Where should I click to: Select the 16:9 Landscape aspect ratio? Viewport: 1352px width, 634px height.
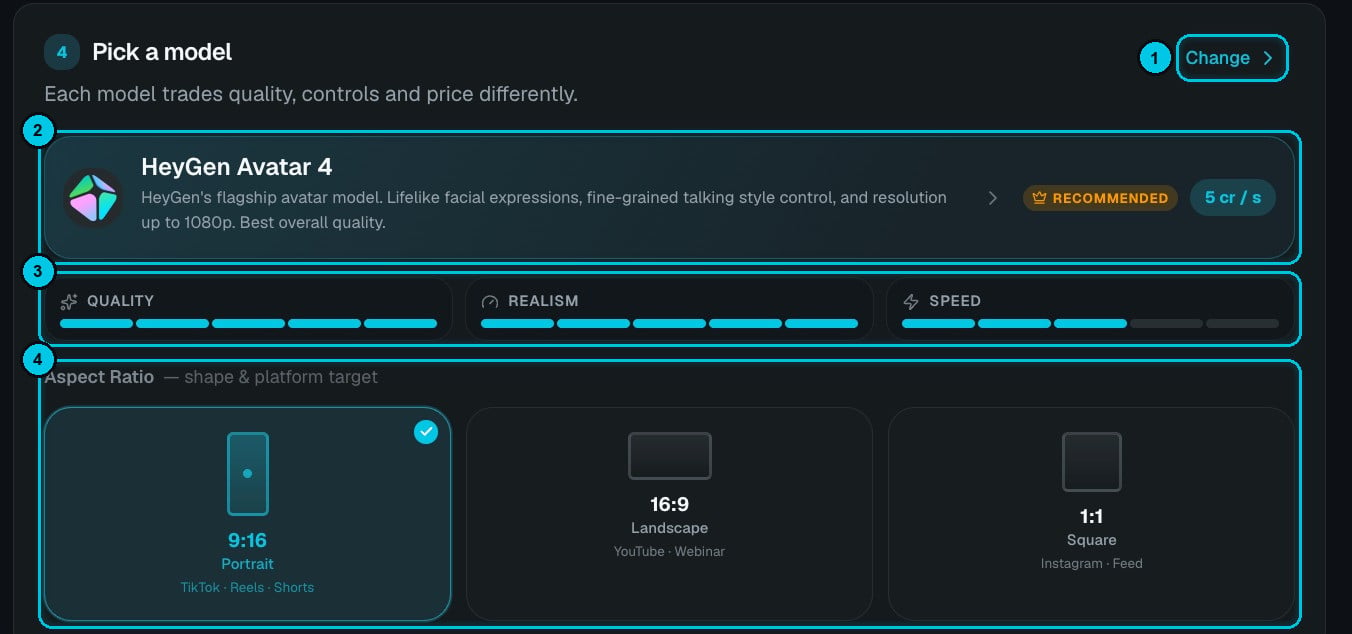(x=669, y=514)
